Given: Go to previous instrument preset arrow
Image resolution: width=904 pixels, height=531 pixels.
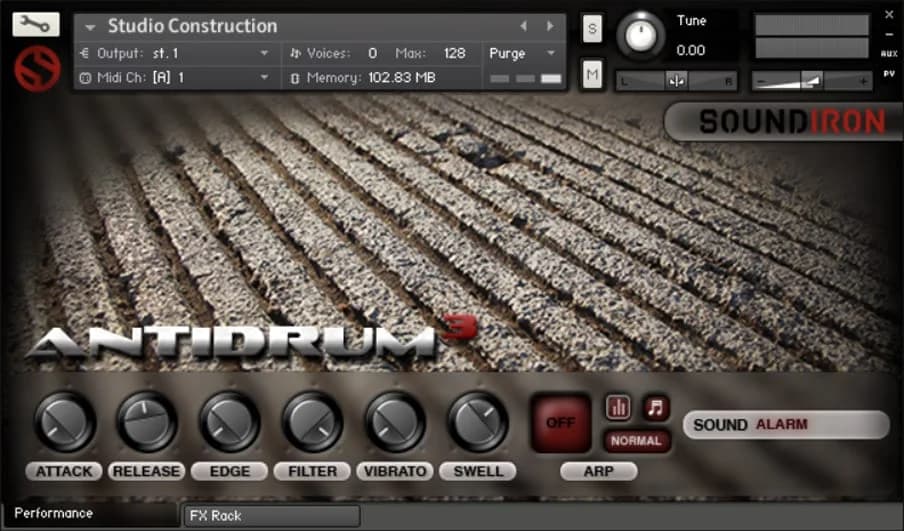Looking at the screenshot, I should [523, 26].
